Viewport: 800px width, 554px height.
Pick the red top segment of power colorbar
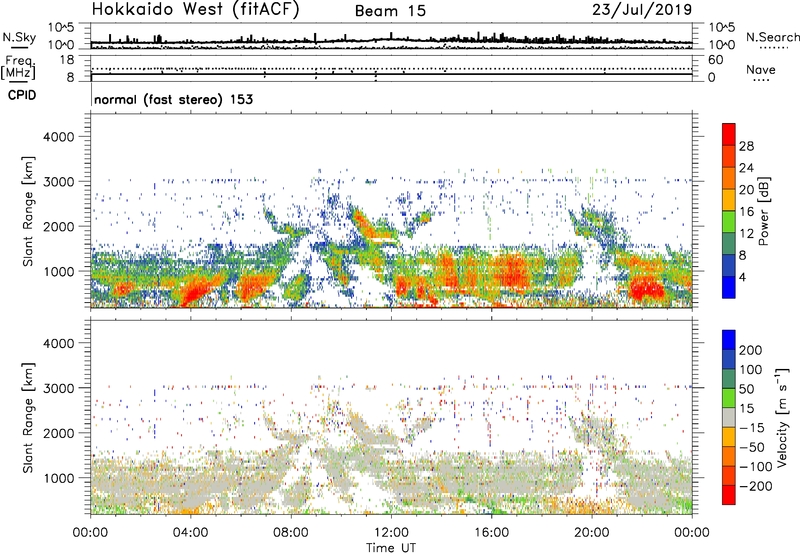tap(729, 135)
